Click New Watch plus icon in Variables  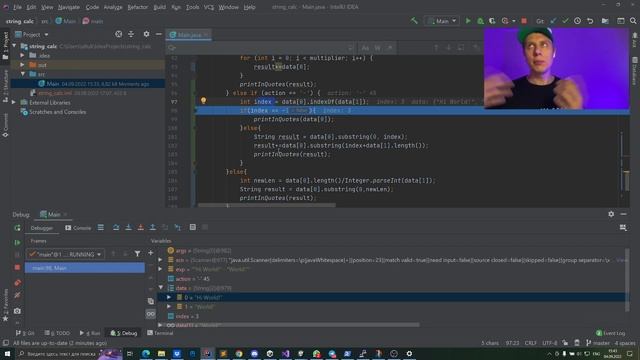151,253
